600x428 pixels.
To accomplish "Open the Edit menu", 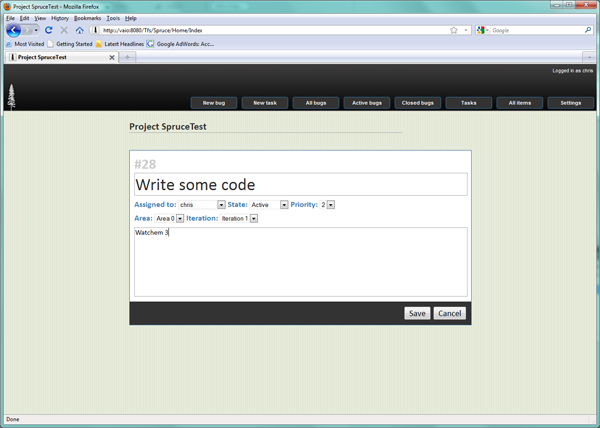I will pos(24,18).
